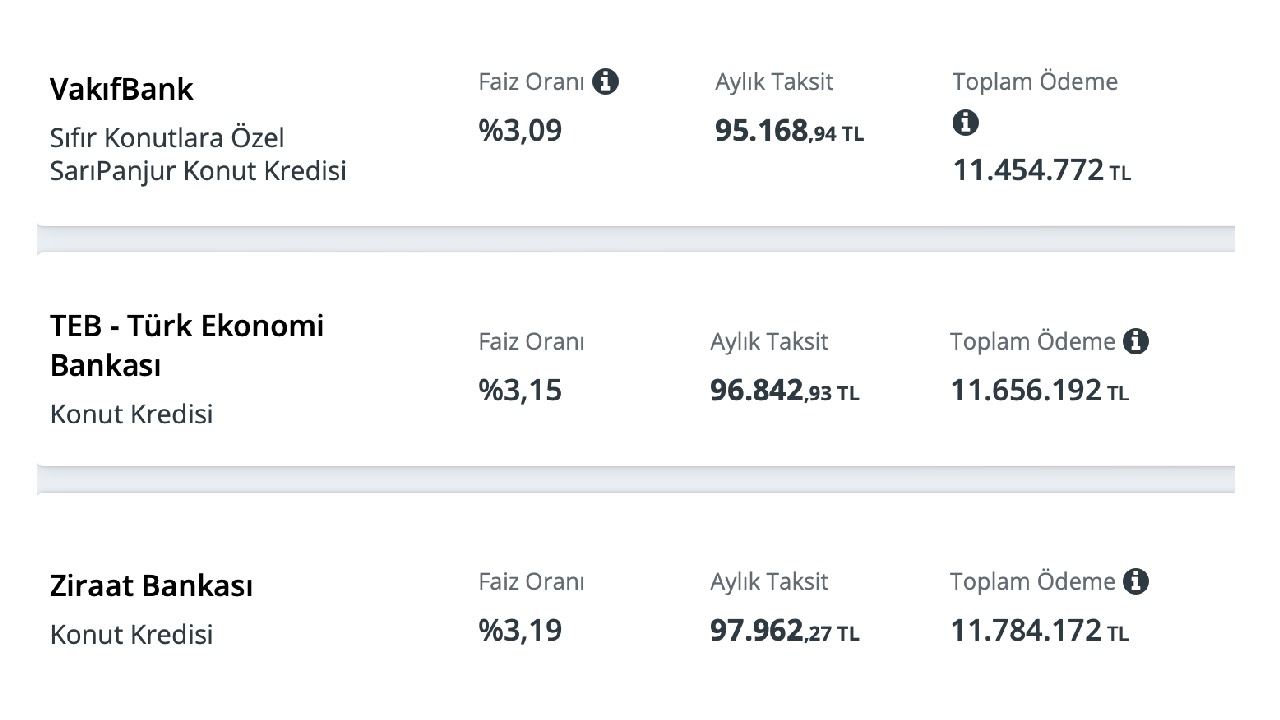Image resolution: width=1280 pixels, height=720 pixels.
Task: Open the VakıfBank Toplam Ödeme info icon
Action: coord(965,124)
